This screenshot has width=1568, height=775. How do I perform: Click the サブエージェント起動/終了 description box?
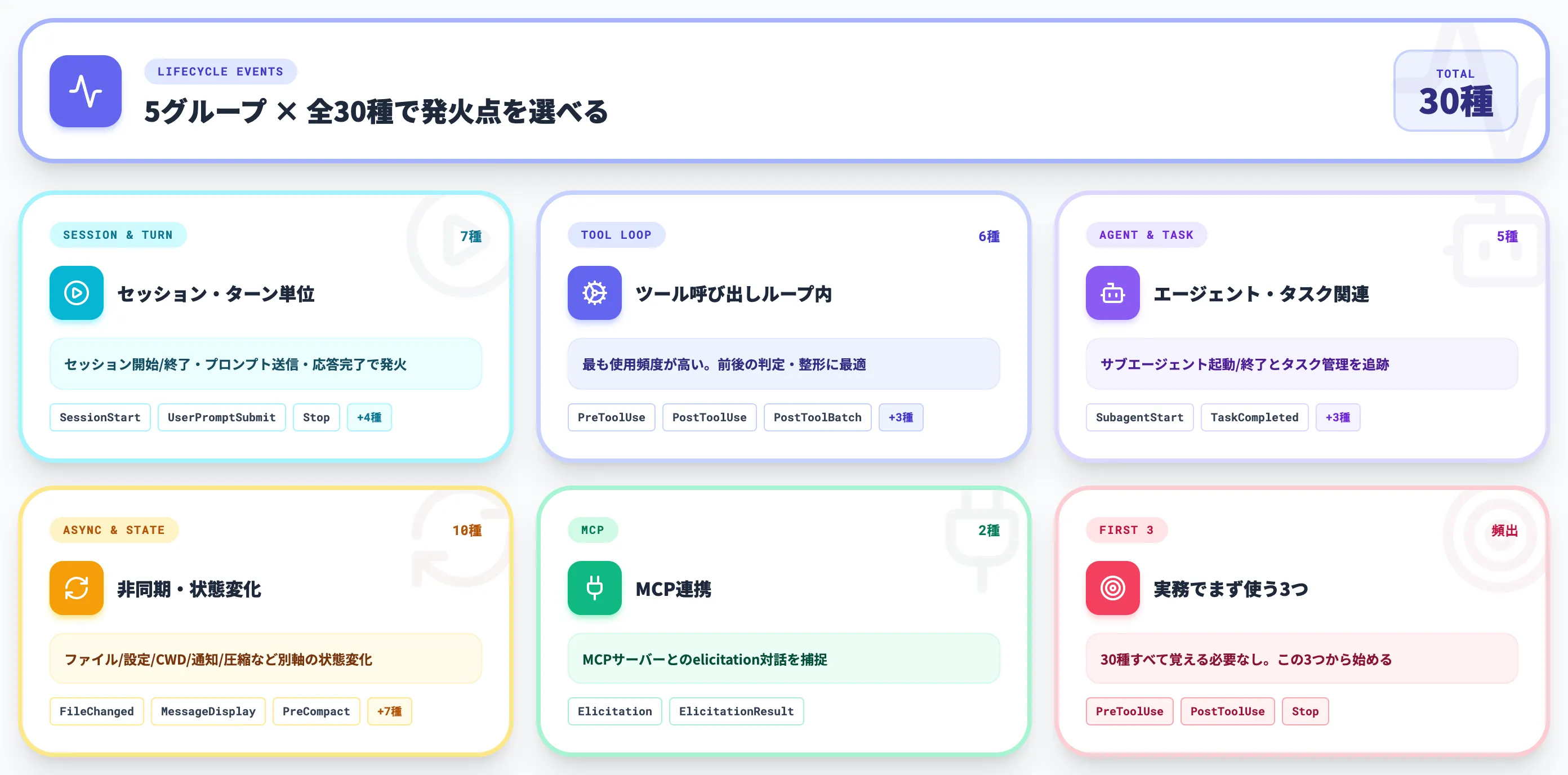[x=1302, y=364]
